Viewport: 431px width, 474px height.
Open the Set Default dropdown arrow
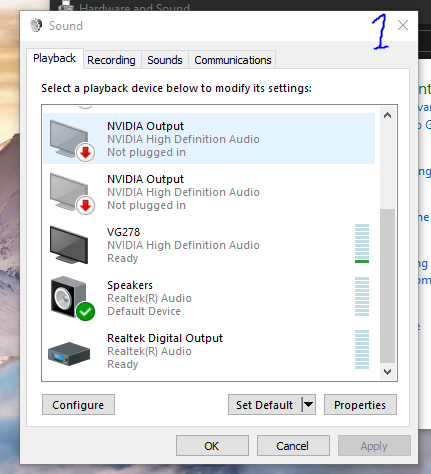(x=309, y=405)
